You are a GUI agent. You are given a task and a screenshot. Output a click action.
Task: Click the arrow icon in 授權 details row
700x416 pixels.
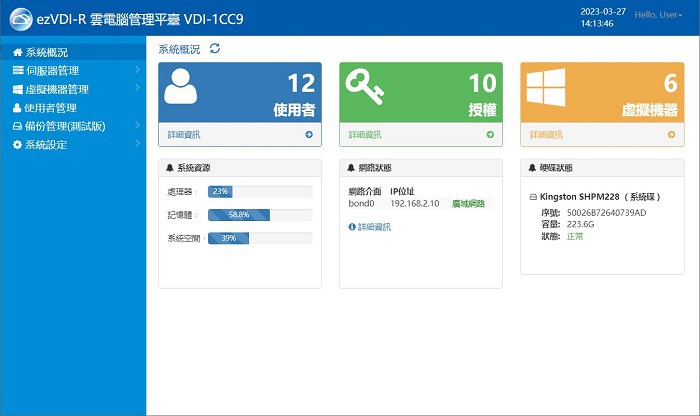click(x=489, y=134)
